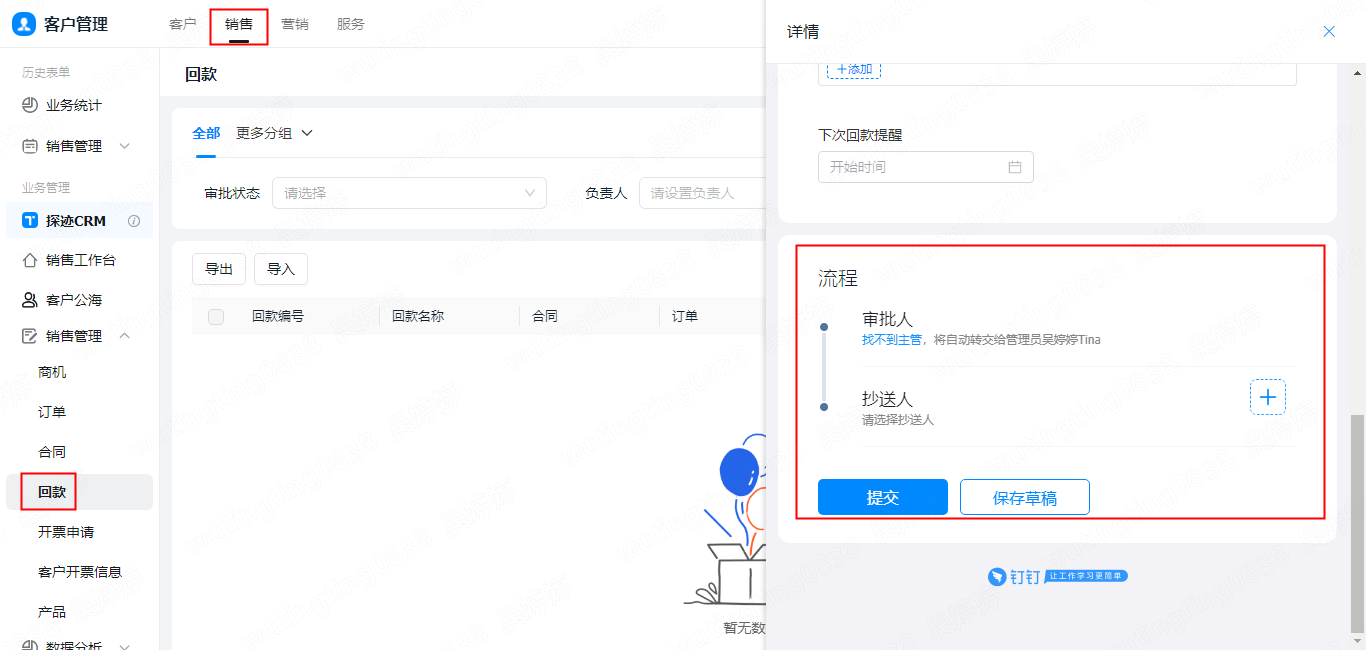This screenshot has height=650, width=1366.
Task: Collapse the upper 销售管理 sidebar group
Action: coord(125,146)
